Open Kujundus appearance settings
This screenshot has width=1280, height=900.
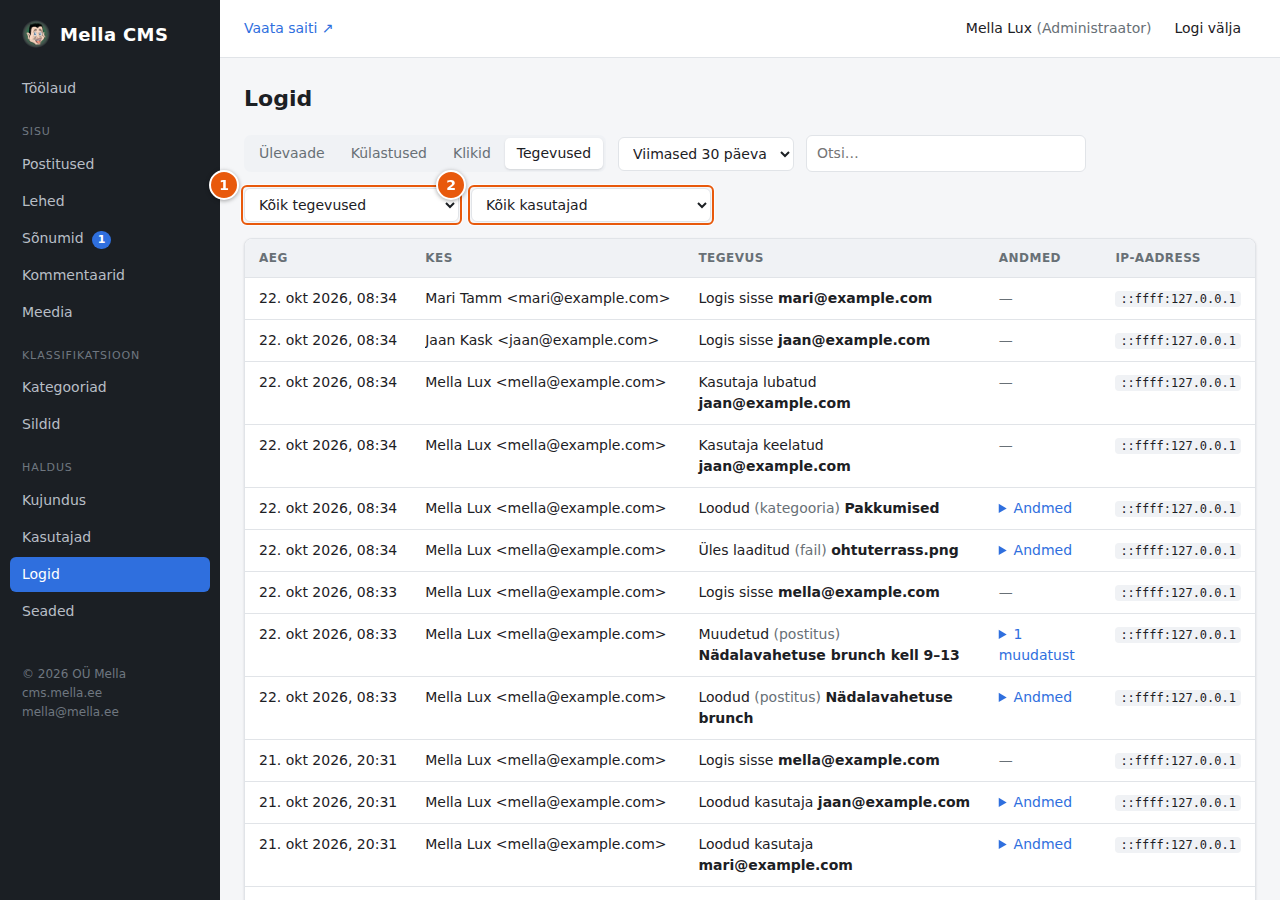point(110,500)
